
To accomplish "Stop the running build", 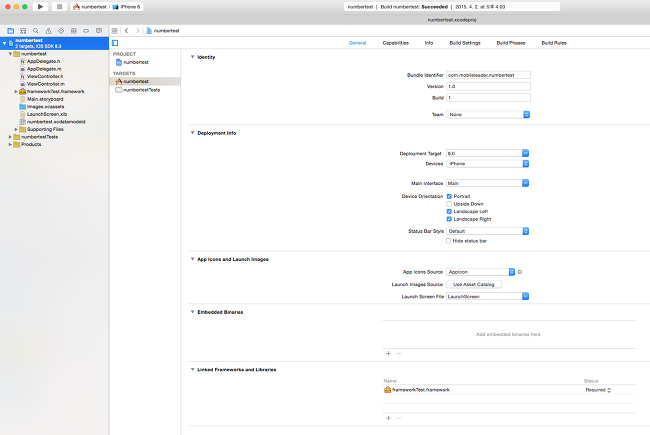I will click(59, 7).
